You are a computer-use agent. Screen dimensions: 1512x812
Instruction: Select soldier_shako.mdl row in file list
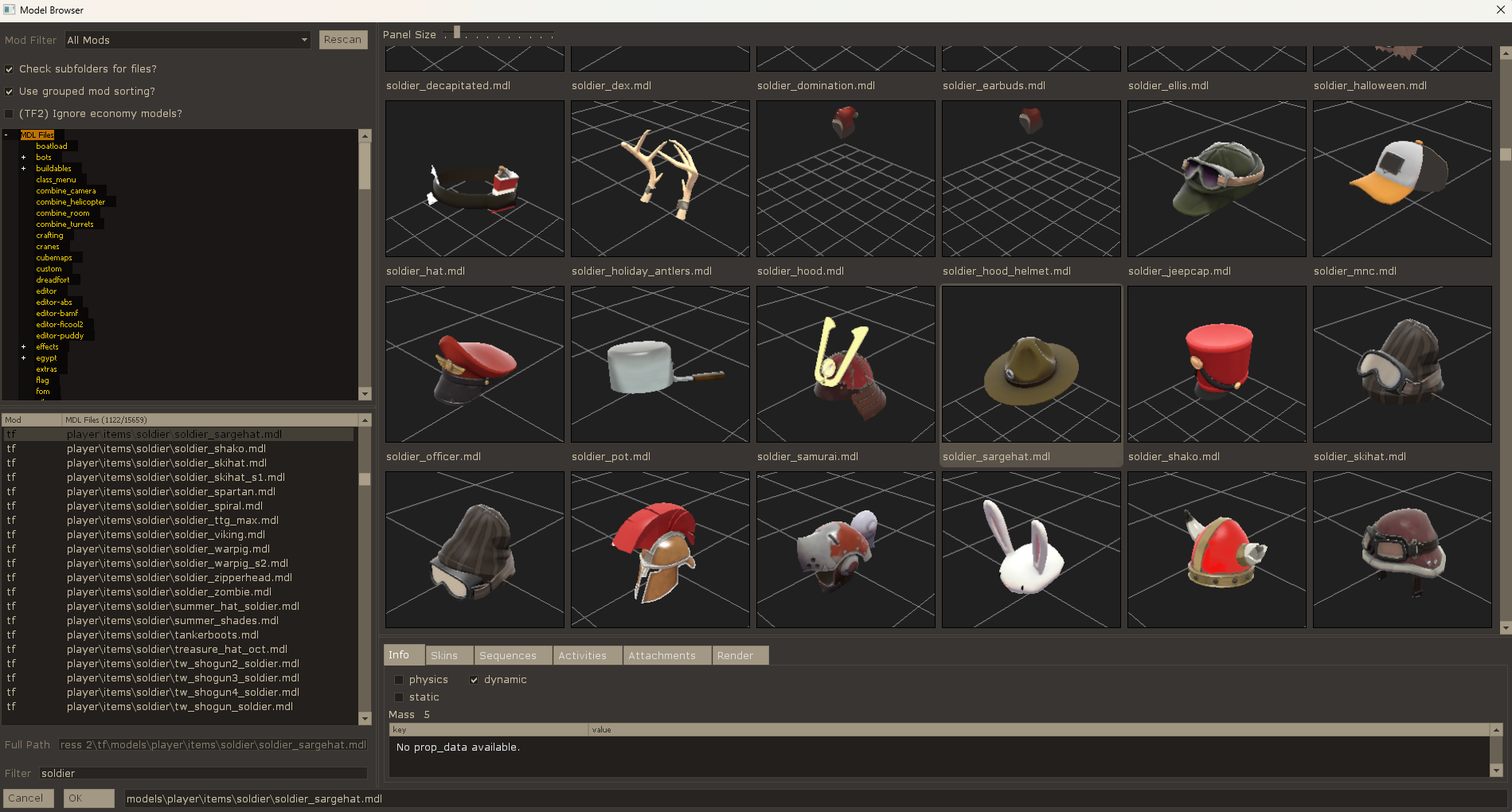[179, 449]
